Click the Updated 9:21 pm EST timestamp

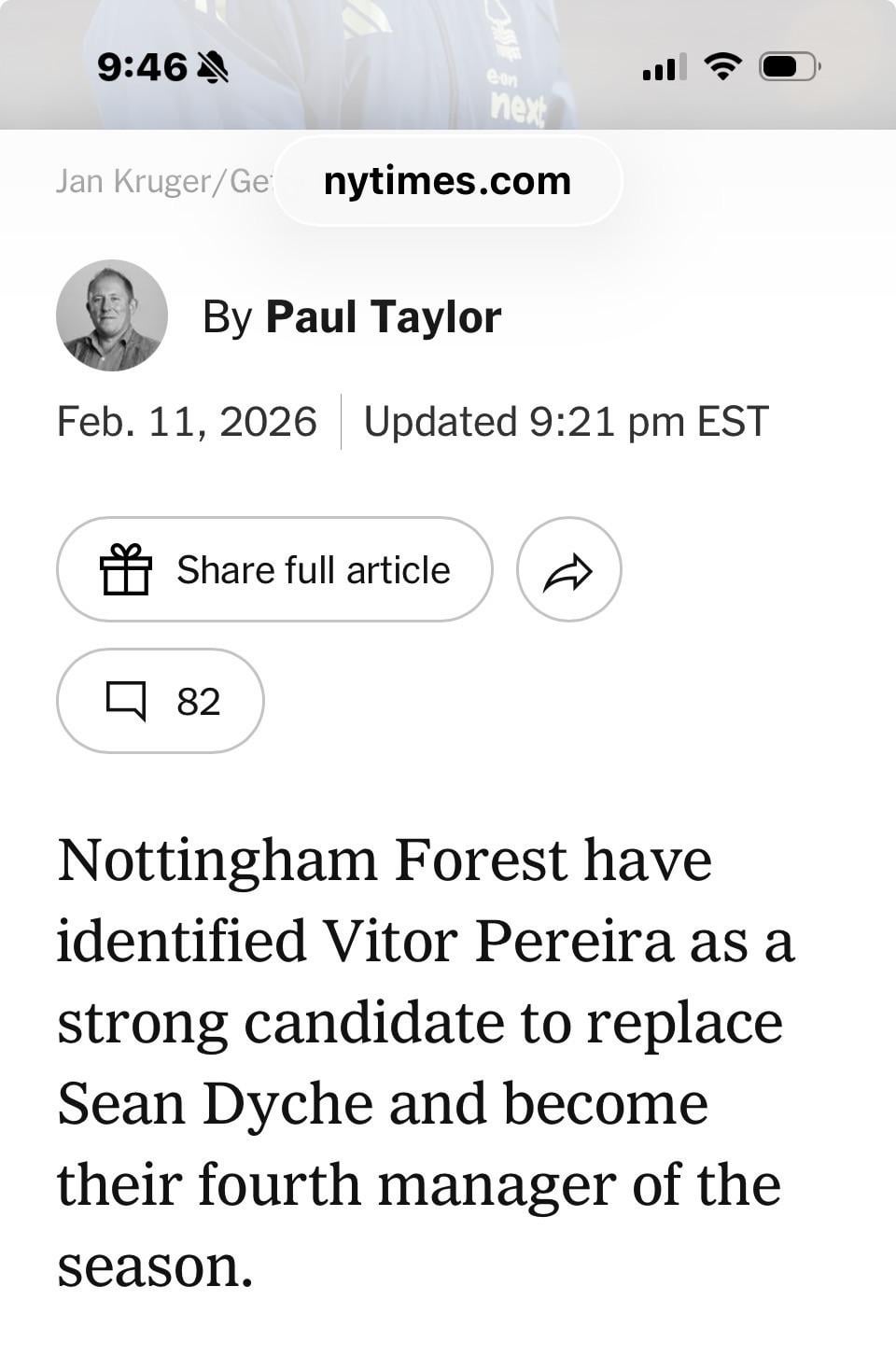(x=566, y=421)
